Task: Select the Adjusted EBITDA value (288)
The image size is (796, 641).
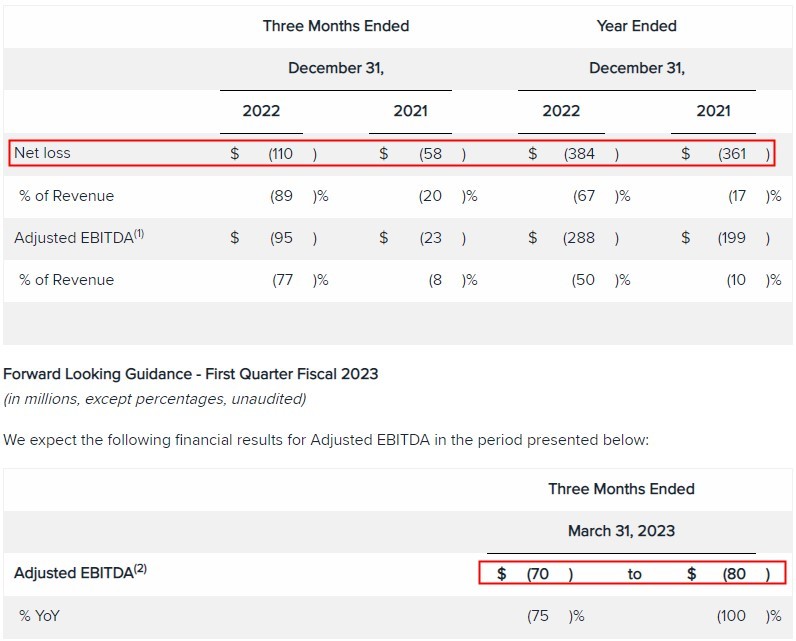Action: click(580, 238)
